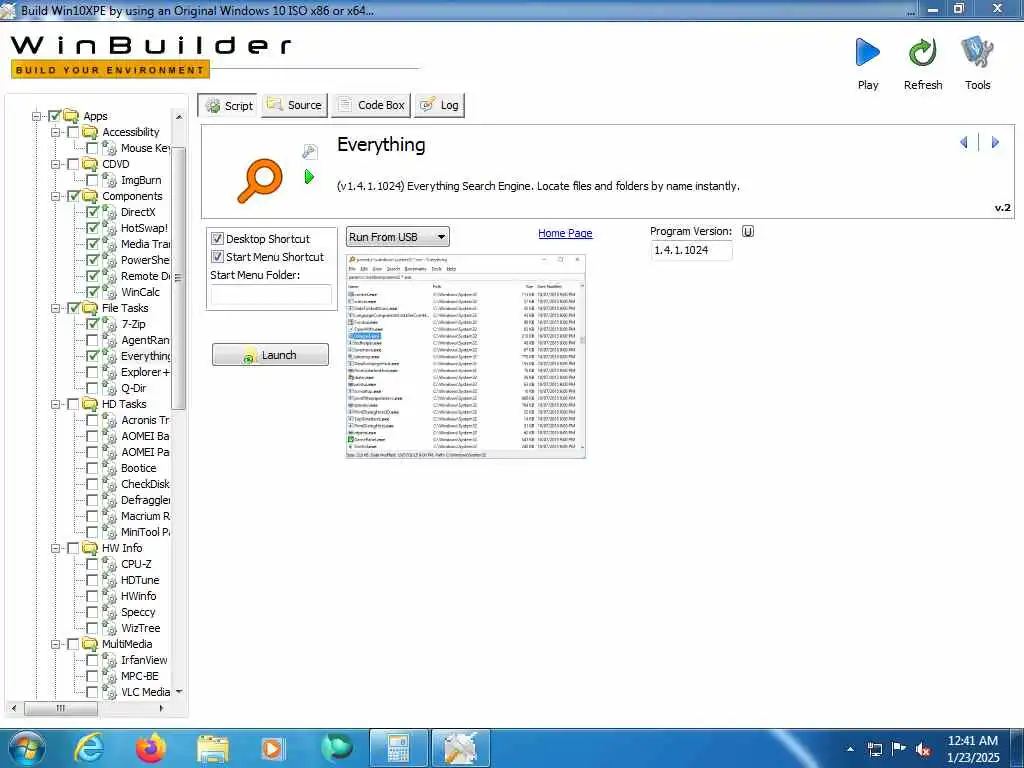Click into the Program Version field
The image size is (1024, 768).
[x=691, y=251]
